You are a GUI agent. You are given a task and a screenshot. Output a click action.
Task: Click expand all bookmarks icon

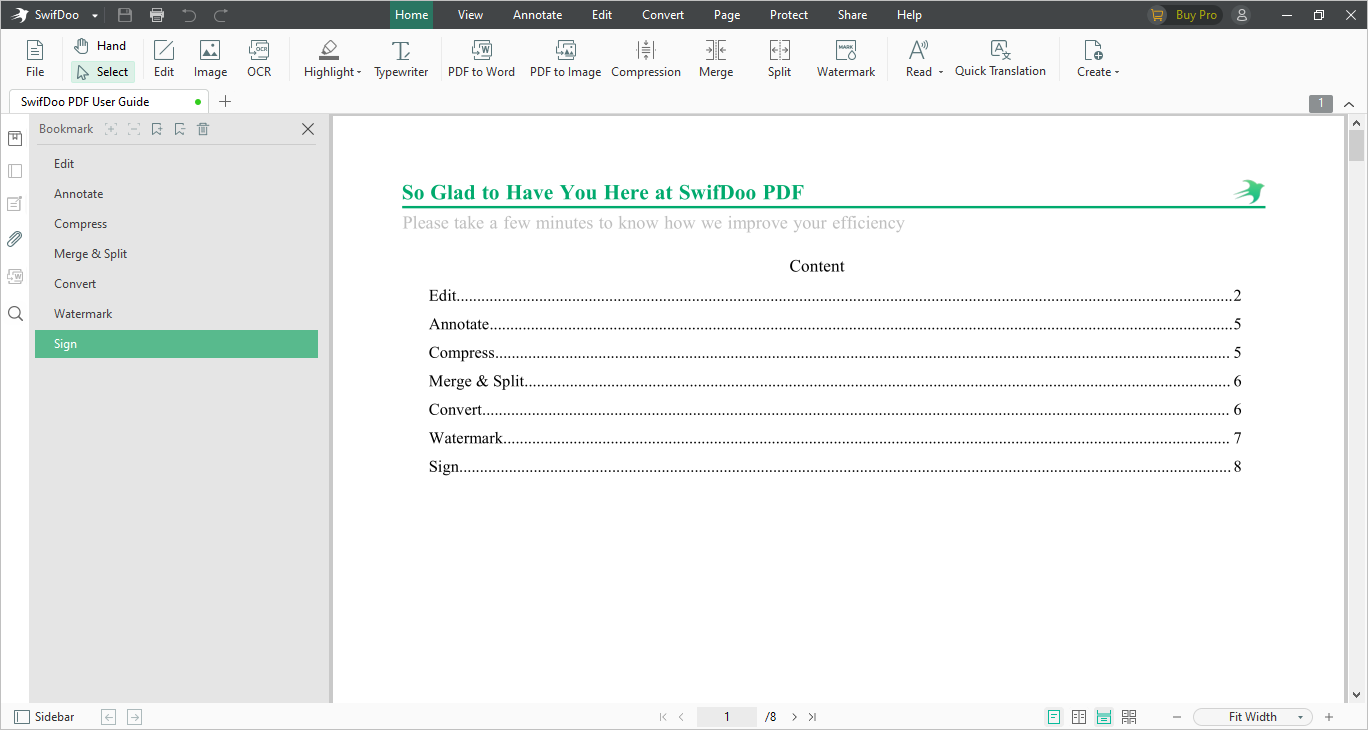[x=111, y=129]
